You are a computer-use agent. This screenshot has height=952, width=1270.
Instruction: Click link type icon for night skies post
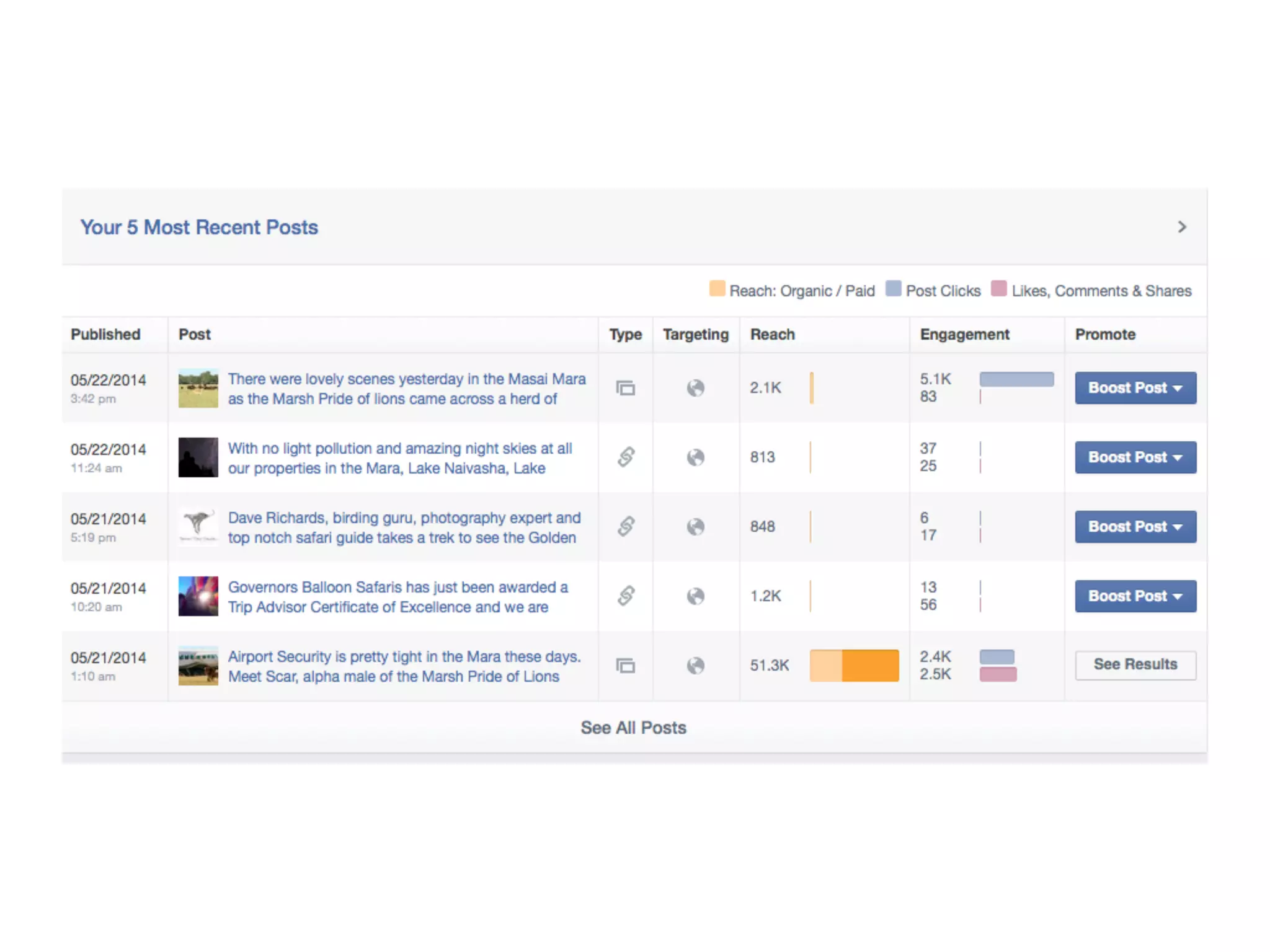[626, 457]
